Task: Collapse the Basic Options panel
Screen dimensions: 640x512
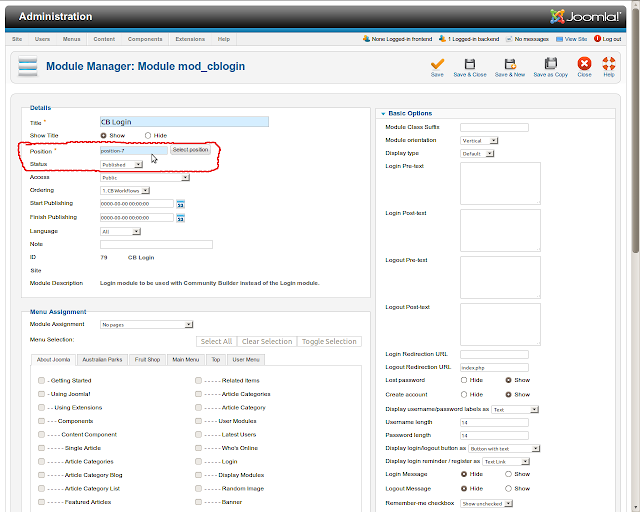Action: [x=410, y=113]
